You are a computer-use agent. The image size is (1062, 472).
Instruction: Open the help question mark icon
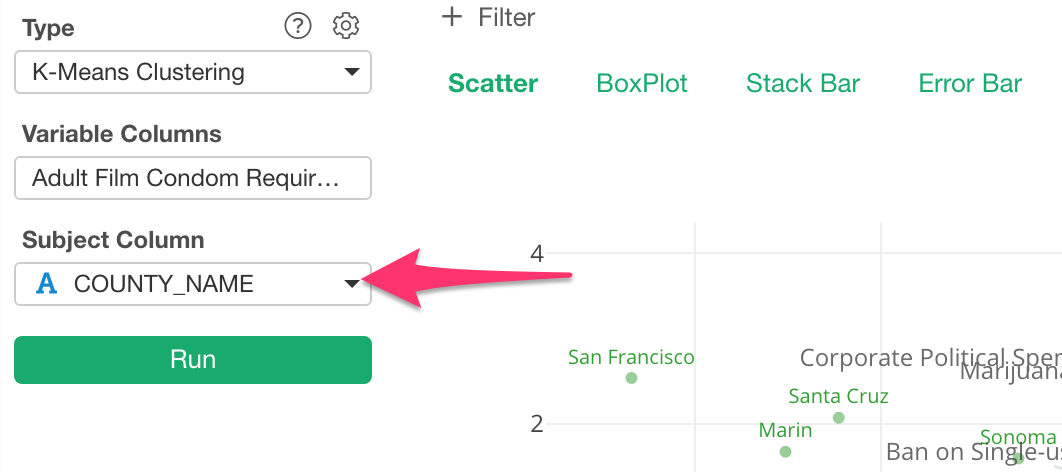298,26
